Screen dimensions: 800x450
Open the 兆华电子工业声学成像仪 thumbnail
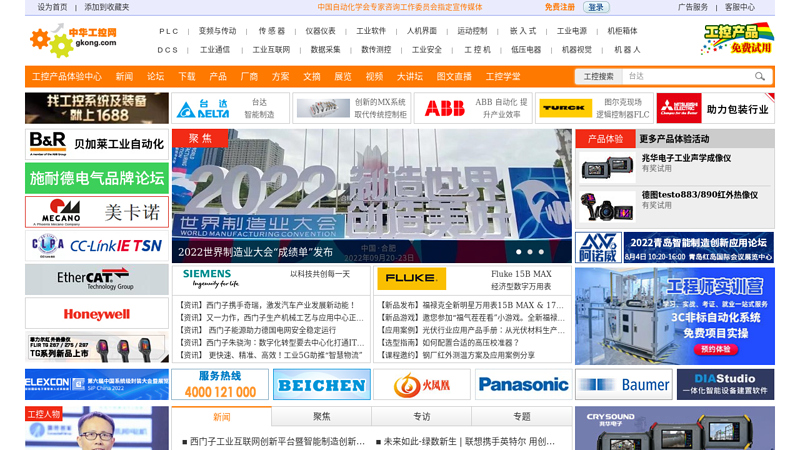[x=607, y=167]
